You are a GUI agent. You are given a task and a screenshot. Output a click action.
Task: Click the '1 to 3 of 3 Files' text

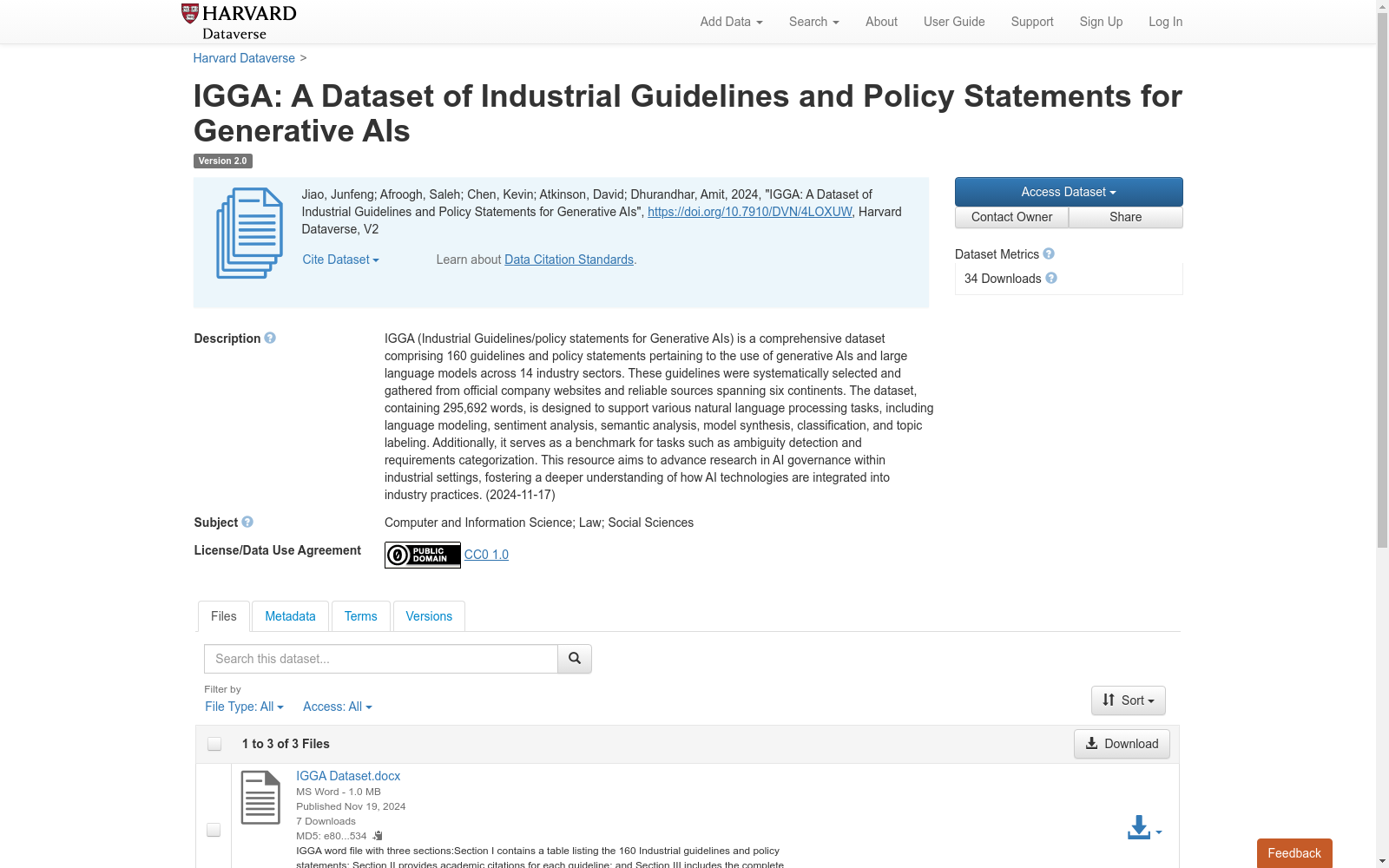coord(286,744)
